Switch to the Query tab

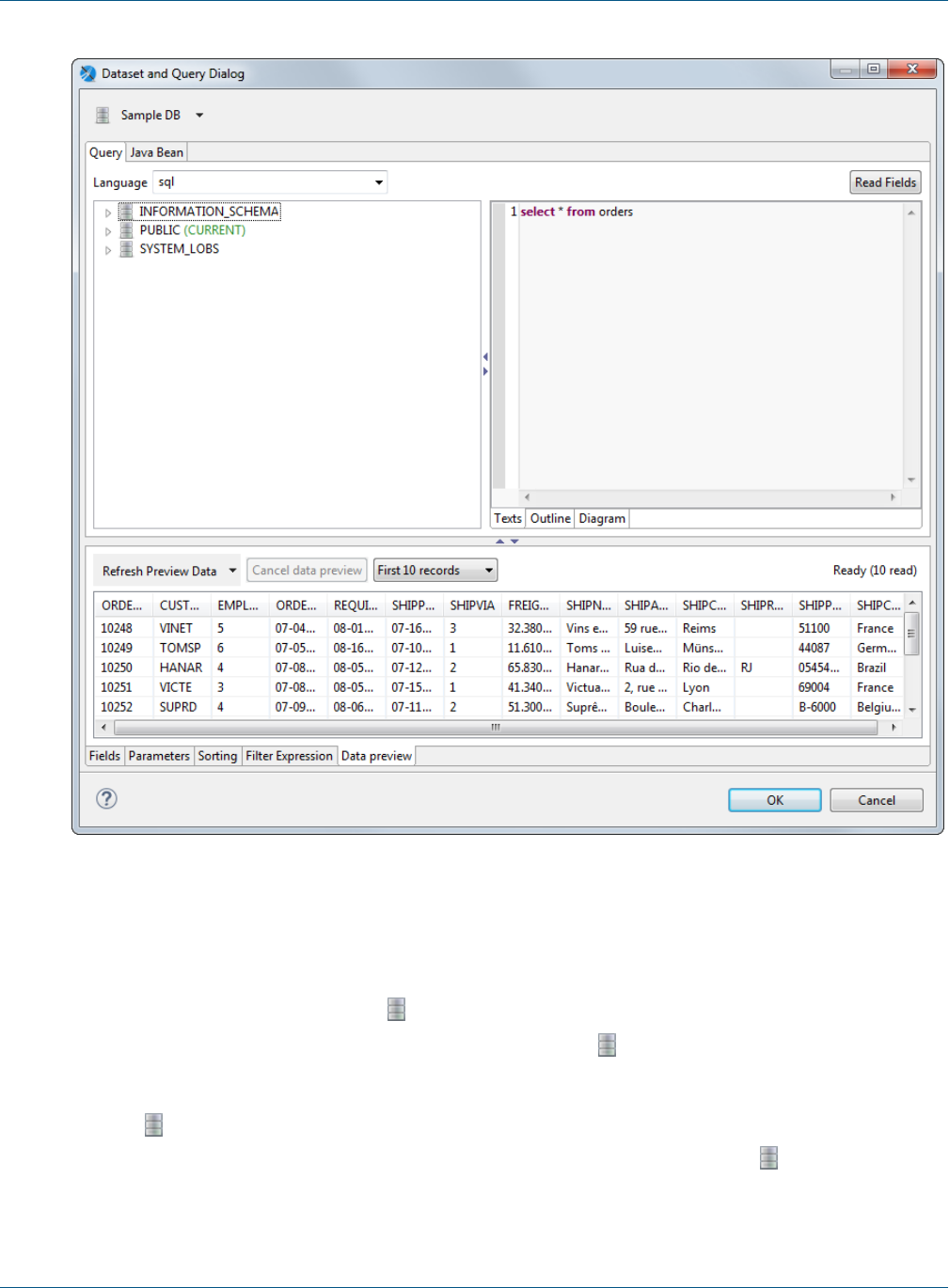(x=105, y=152)
